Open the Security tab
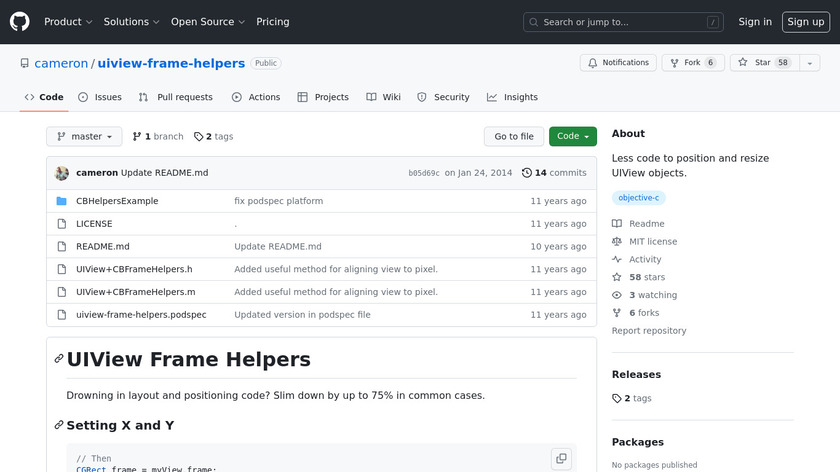The image size is (840, 472). pyautogui.click(x=444, y=97)
